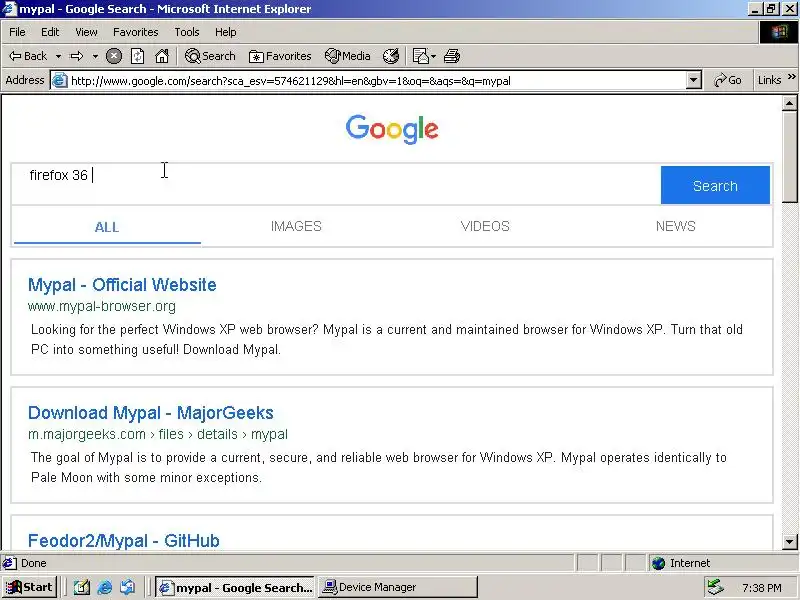
Task: Restore down the Internet Explorer window
Action: tap(769, 9)
